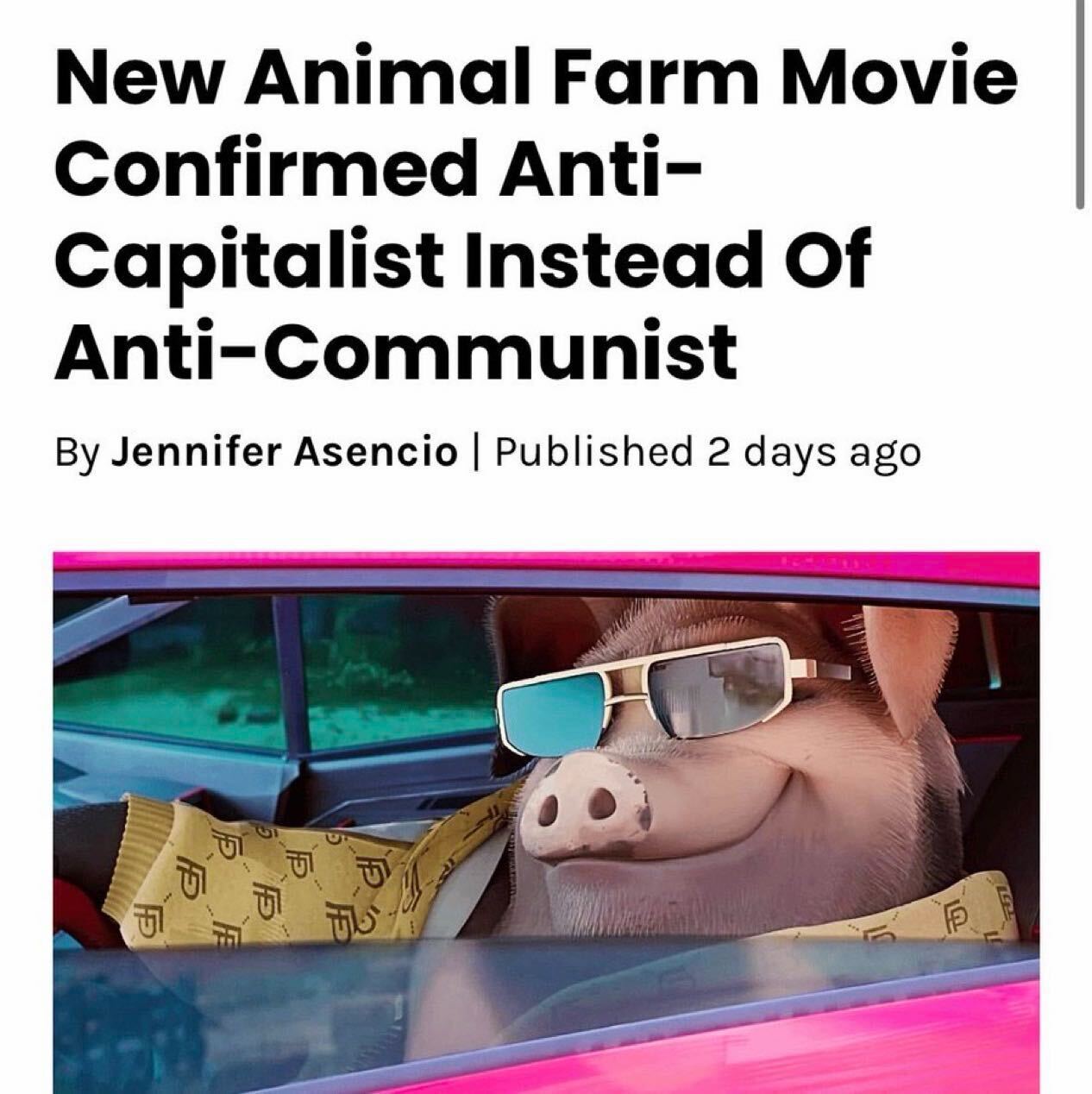Click the words "New Animal Farm Movie"

click(535, 73)
